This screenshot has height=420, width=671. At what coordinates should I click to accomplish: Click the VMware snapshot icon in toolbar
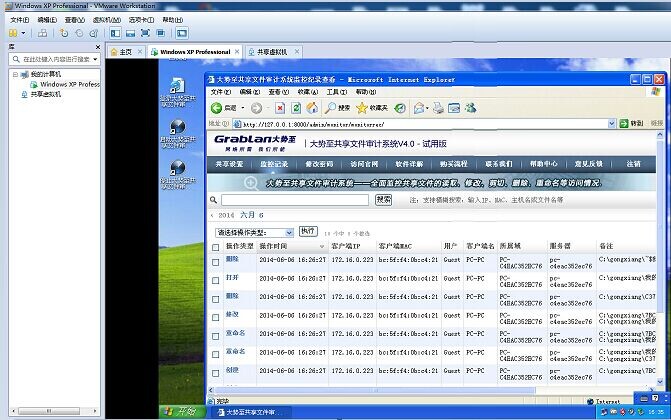[63, 33]
